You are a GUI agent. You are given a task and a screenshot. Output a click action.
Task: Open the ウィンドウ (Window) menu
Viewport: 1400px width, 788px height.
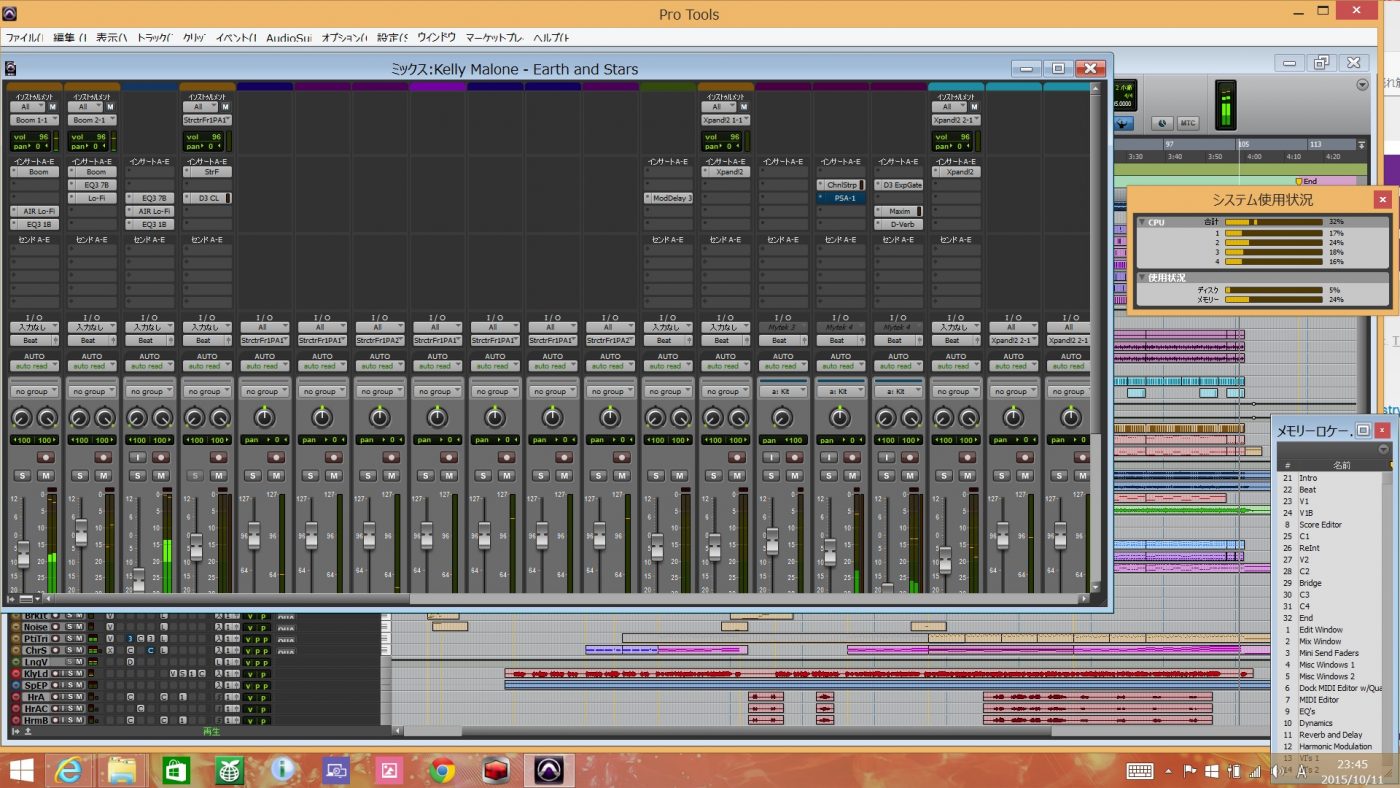click(437, 38)
